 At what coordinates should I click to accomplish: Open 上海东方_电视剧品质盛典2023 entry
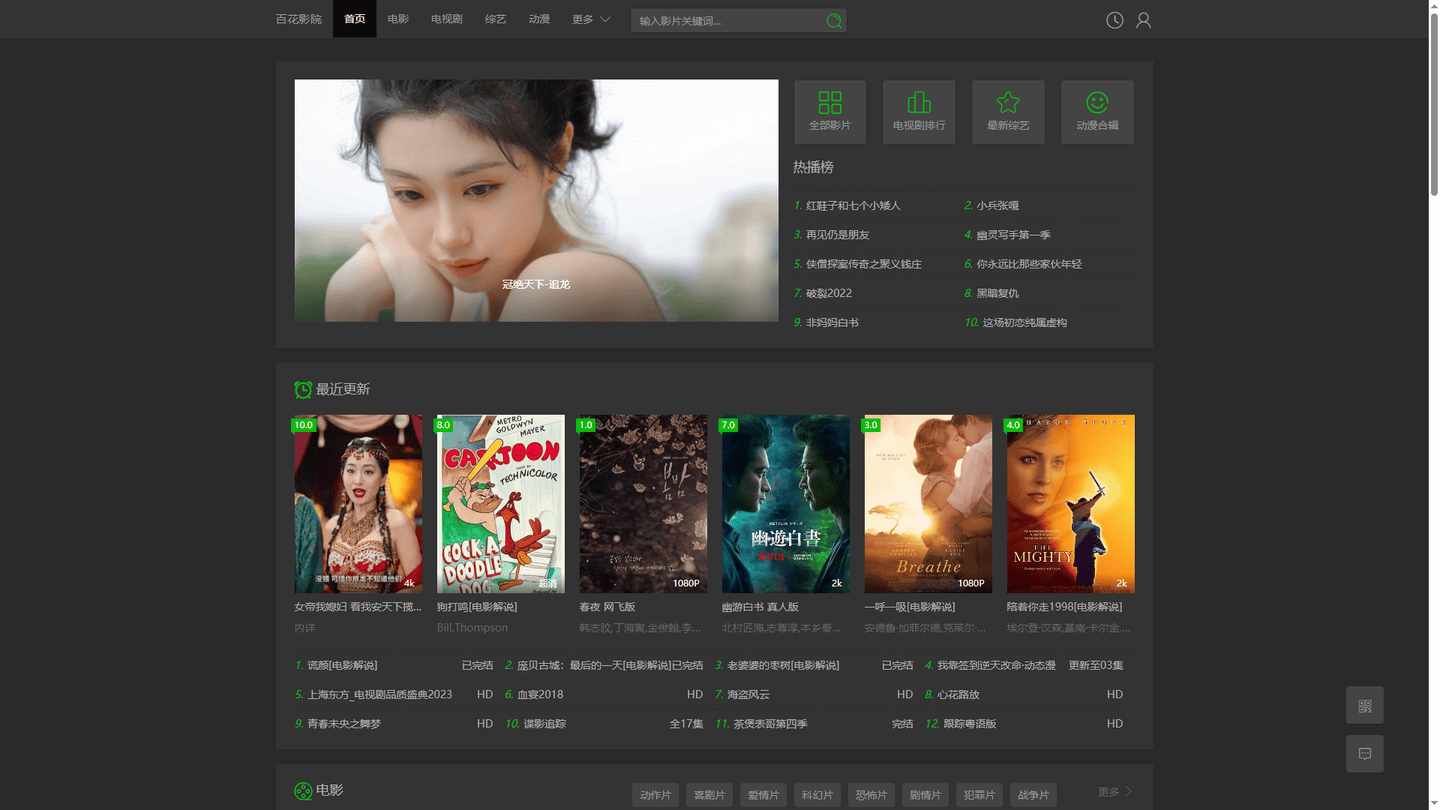pyautogui.click(x=380, y=694)
